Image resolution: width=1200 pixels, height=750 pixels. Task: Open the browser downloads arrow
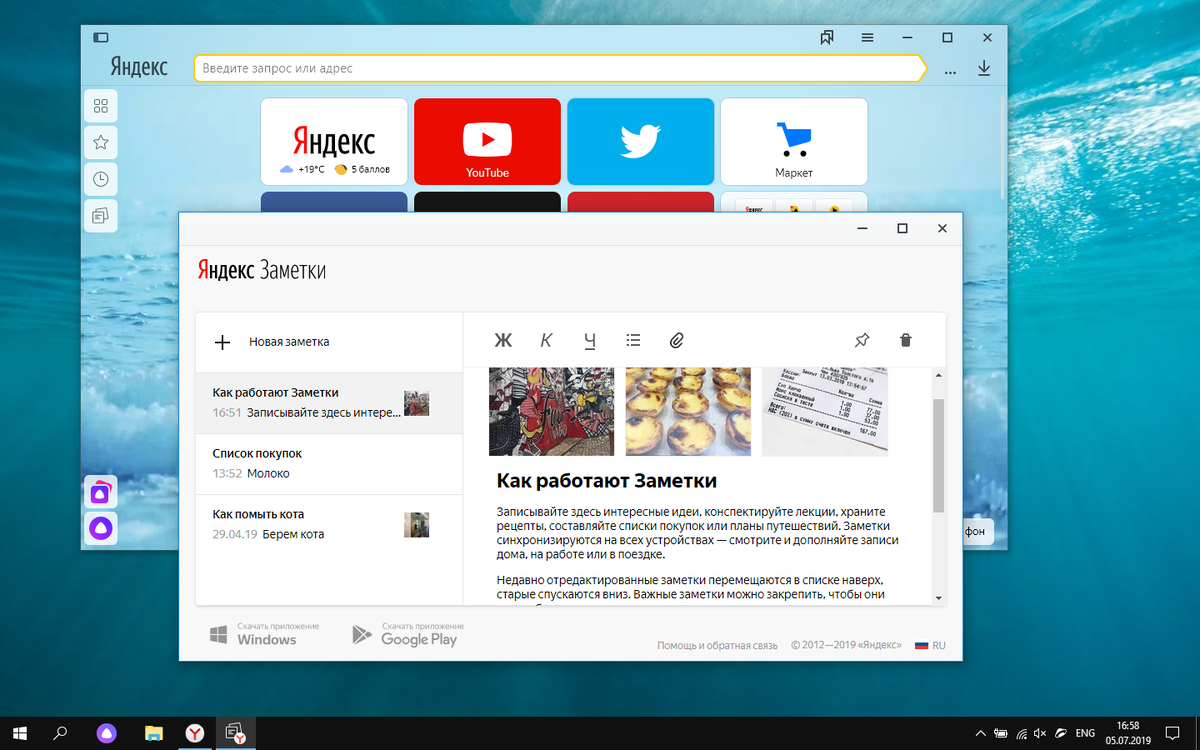pos(984,68)
